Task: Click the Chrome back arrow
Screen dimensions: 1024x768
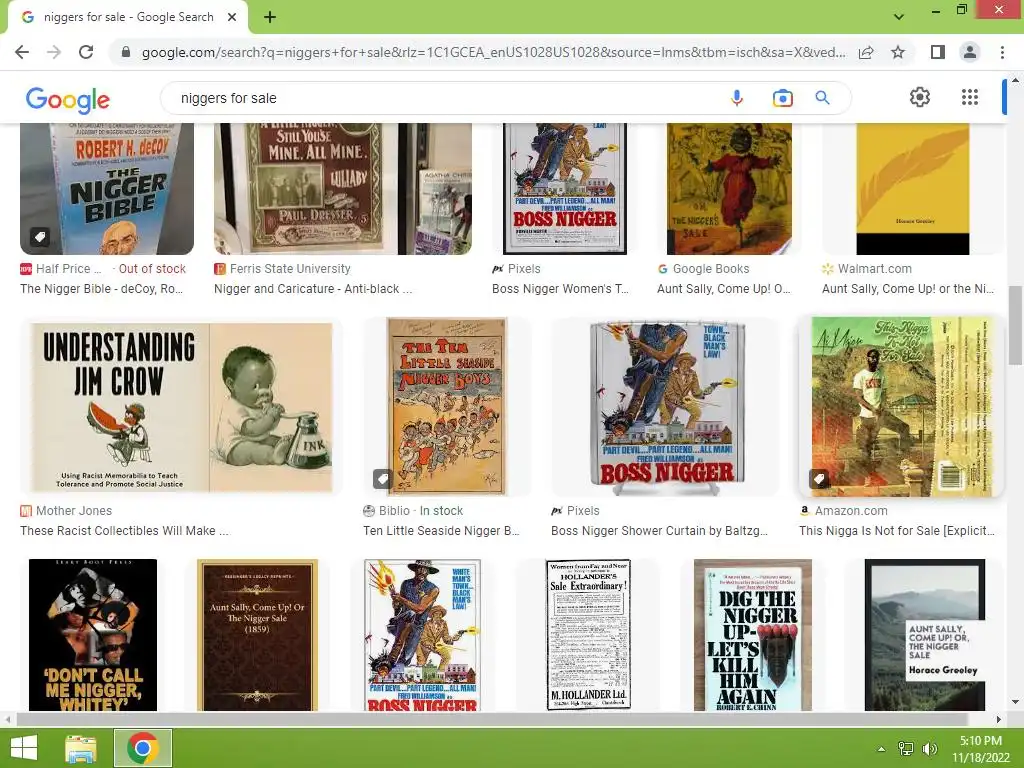Action: tap(22, 52)
